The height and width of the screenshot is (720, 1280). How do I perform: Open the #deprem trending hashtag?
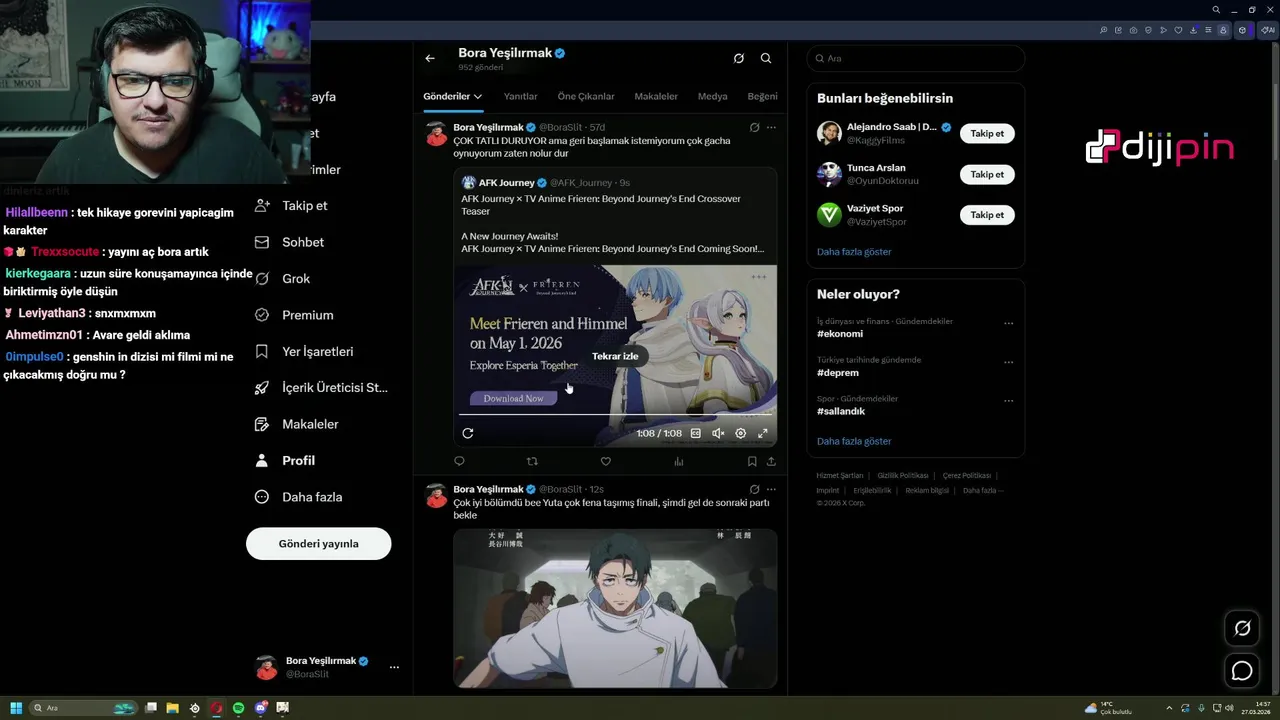tap(838, 373)
